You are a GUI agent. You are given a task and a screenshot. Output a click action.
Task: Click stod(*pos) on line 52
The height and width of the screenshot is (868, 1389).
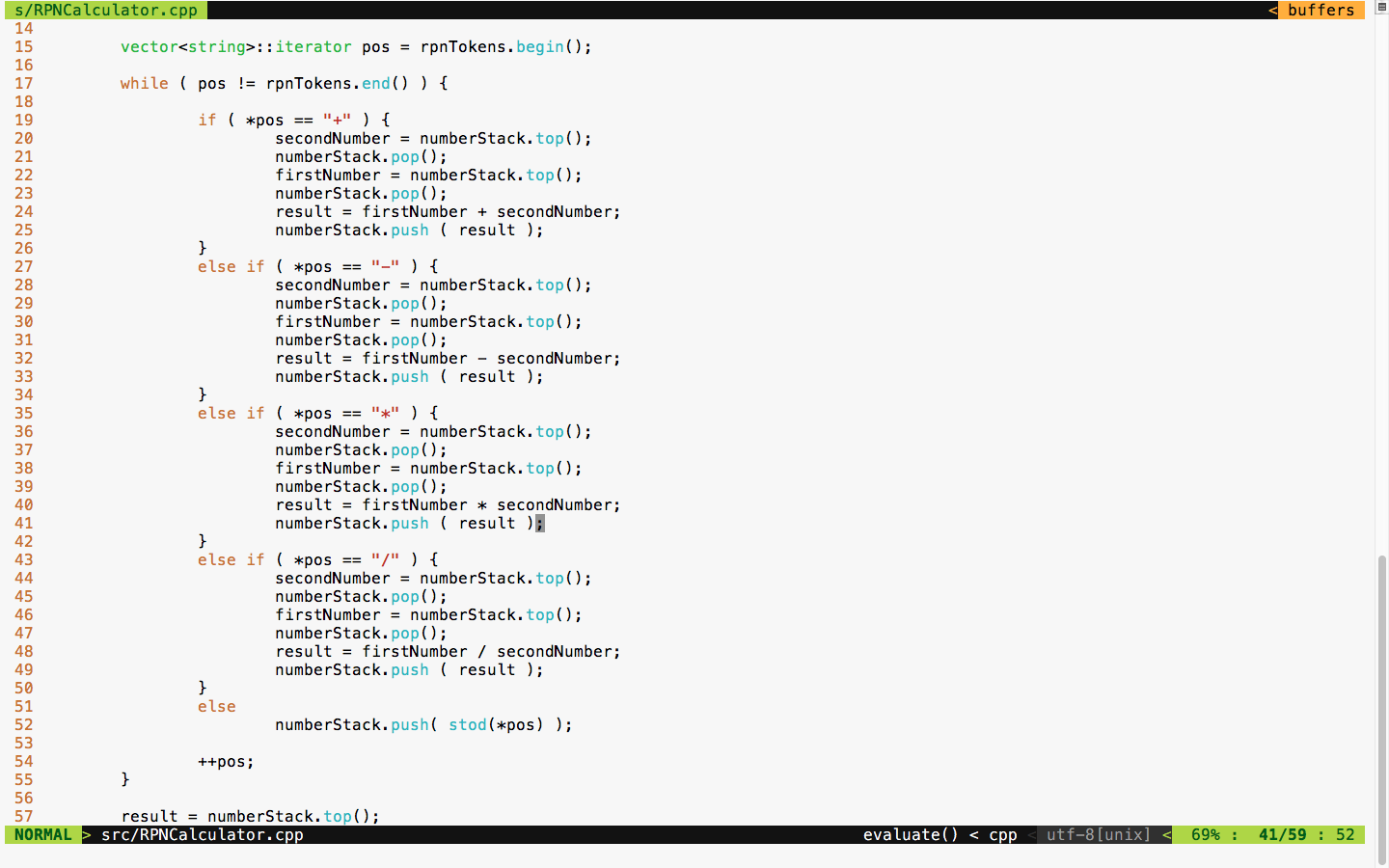(x=496, y=724)
